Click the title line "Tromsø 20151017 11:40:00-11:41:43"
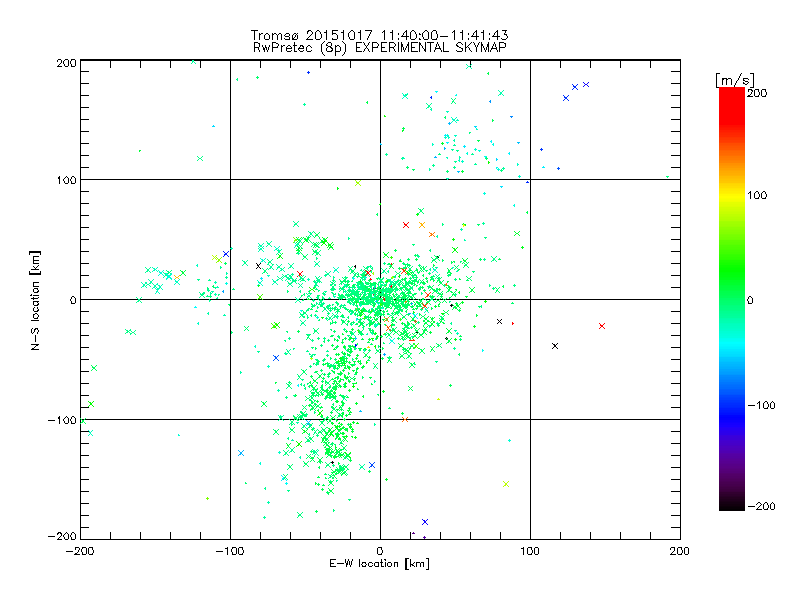 pyautogui.click(x=379, y=35)
